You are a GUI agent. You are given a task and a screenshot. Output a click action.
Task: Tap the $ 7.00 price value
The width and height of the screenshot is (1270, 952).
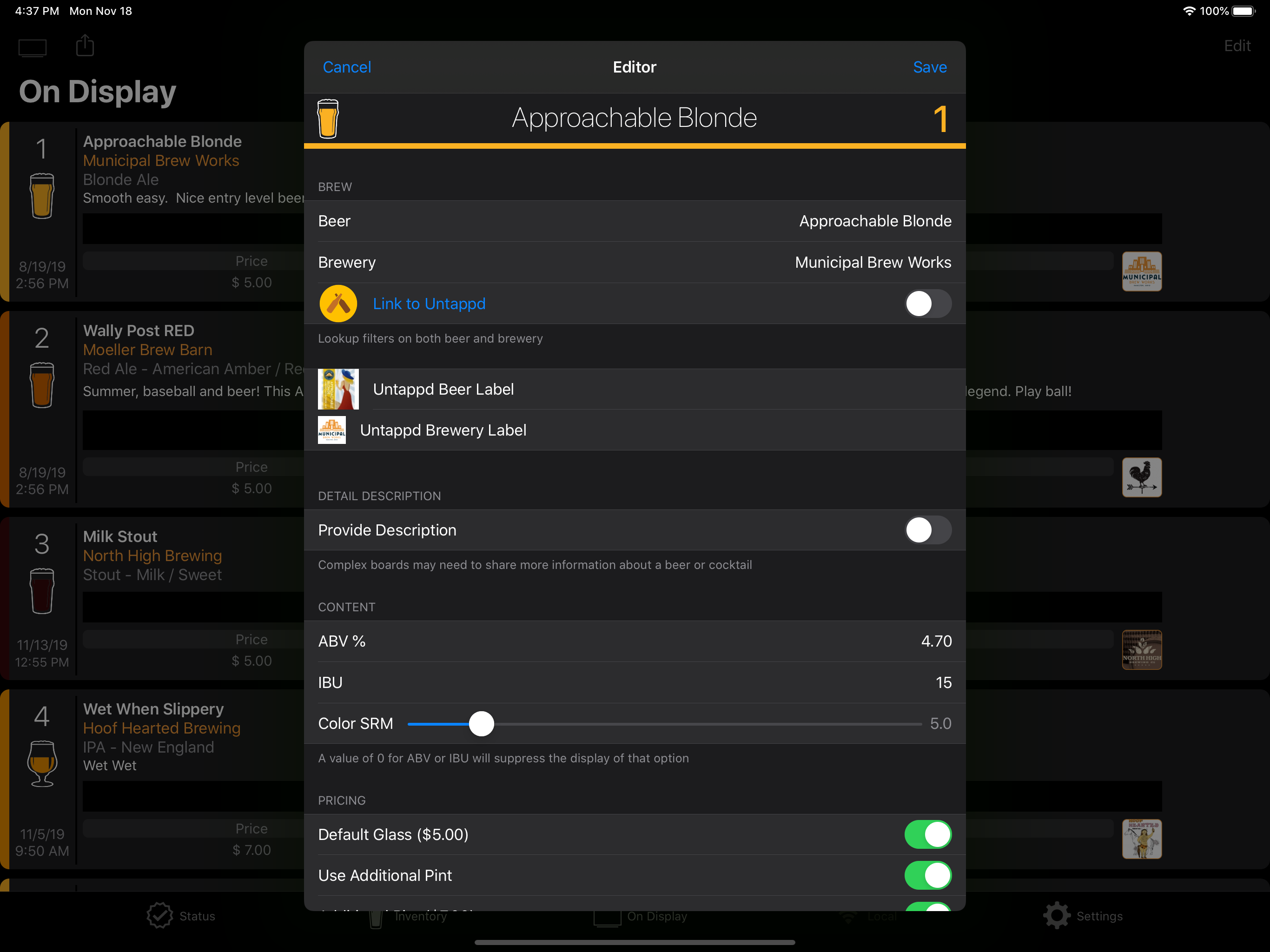pyautogui.click(x=251, y=850)
